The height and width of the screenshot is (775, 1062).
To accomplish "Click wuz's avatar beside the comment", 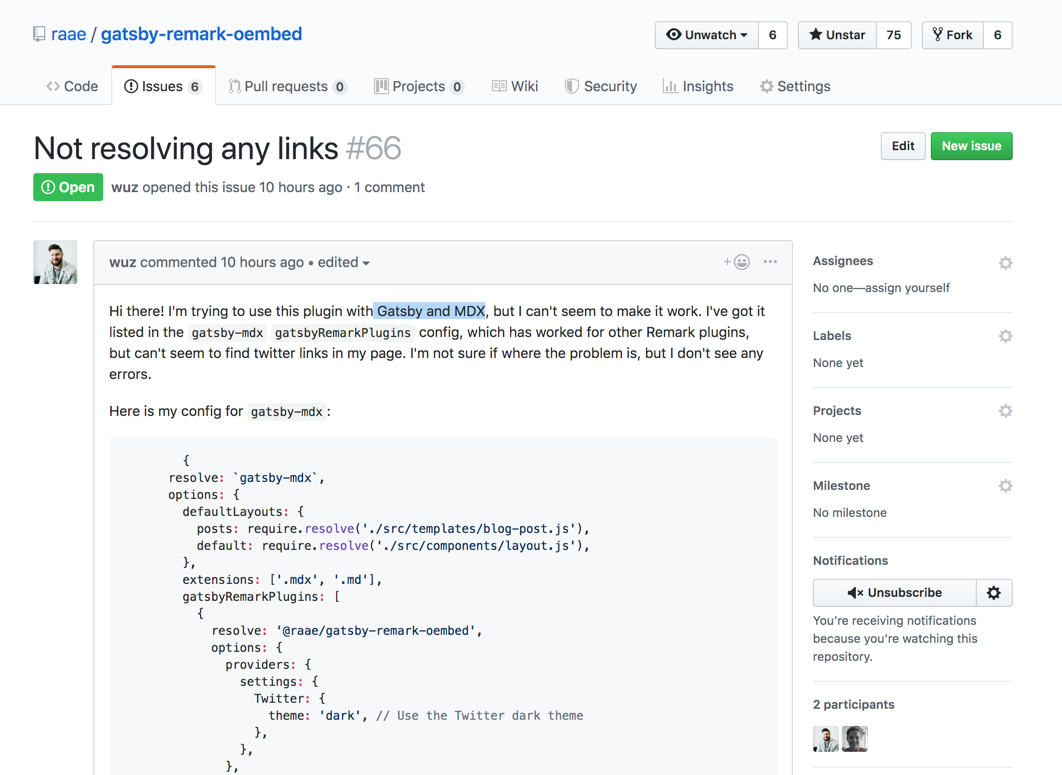I will click(55, 262).
